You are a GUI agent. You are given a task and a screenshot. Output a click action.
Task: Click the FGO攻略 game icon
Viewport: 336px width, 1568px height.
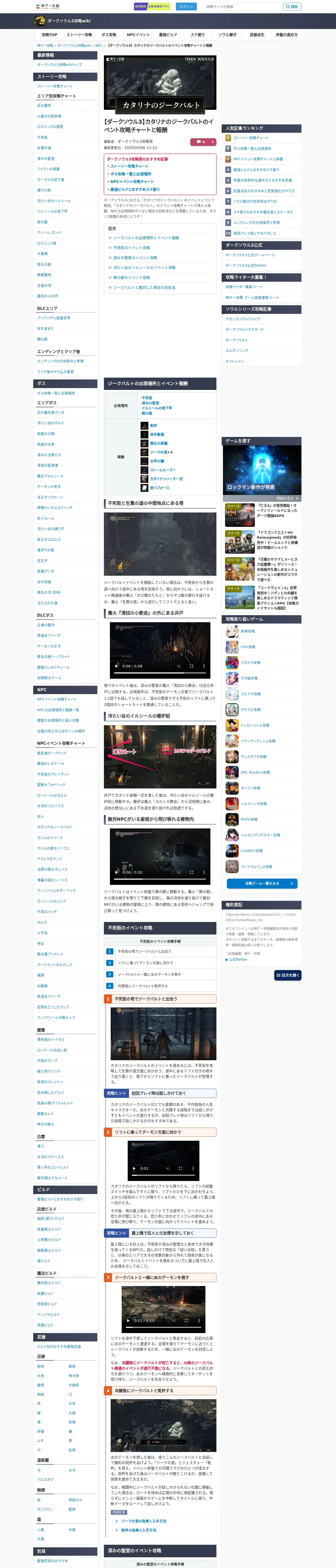[232, 647]
